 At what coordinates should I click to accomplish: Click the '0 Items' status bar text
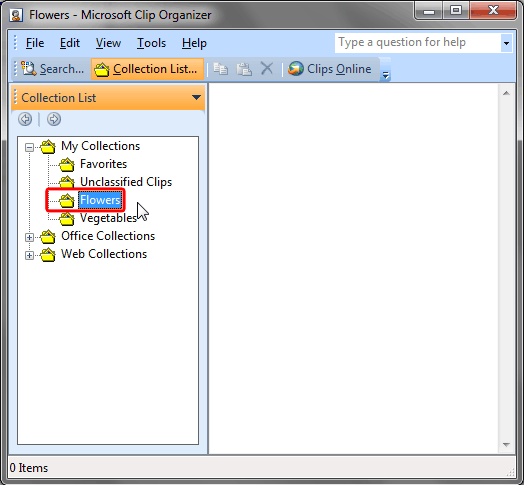click(x=29, y=468)
